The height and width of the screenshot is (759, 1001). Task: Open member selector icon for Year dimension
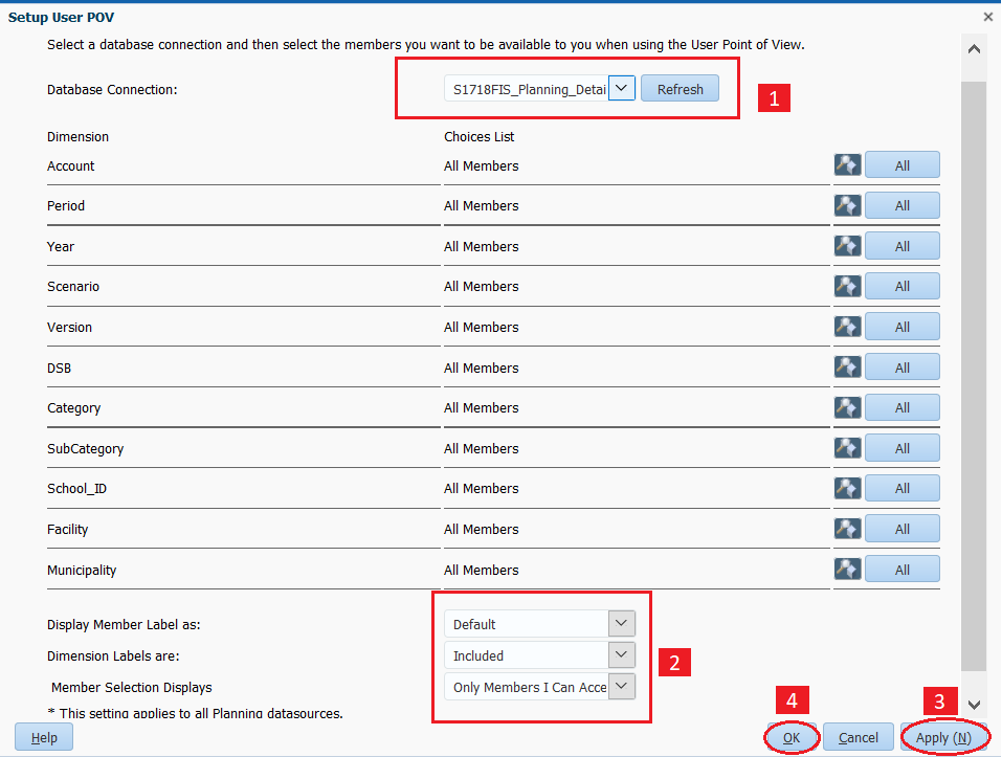tap(847, 246)
